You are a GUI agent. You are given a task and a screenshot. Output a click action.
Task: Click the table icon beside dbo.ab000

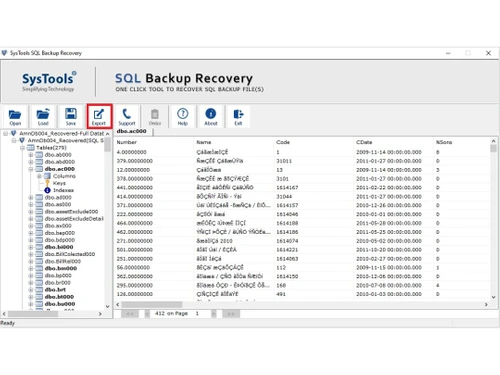[x=39, y=155]
